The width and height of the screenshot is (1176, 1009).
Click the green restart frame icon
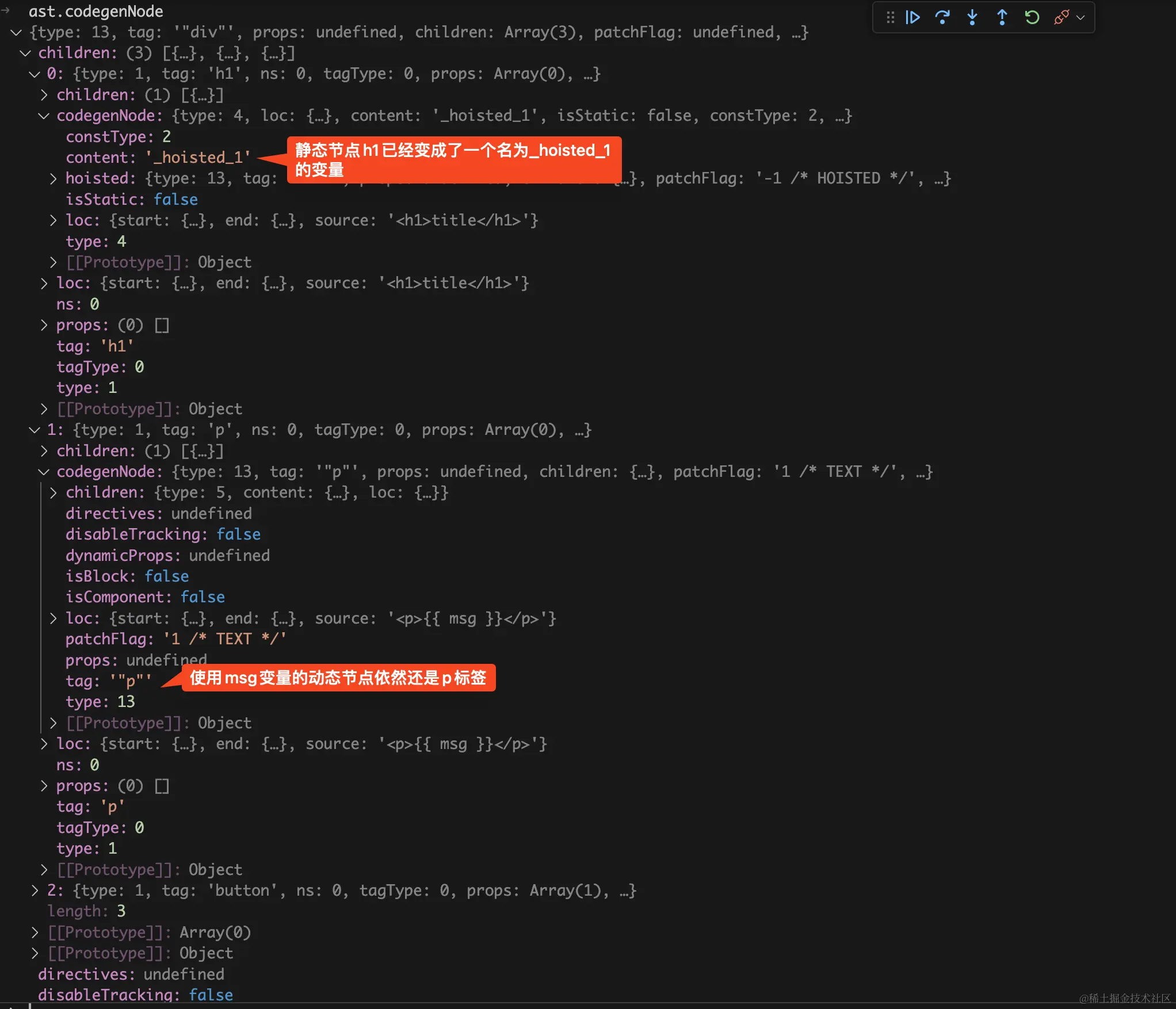click(x=1032, y=18)
